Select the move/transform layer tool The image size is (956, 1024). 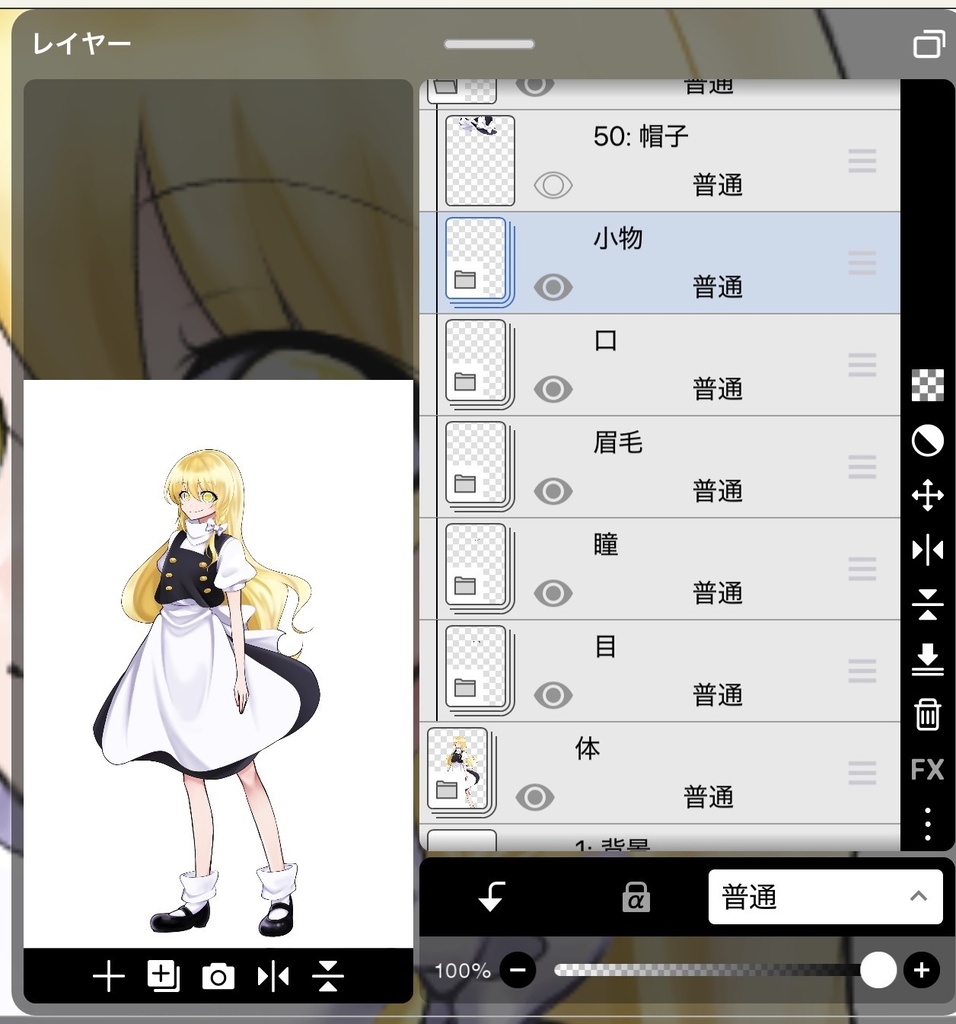point(927,496)
